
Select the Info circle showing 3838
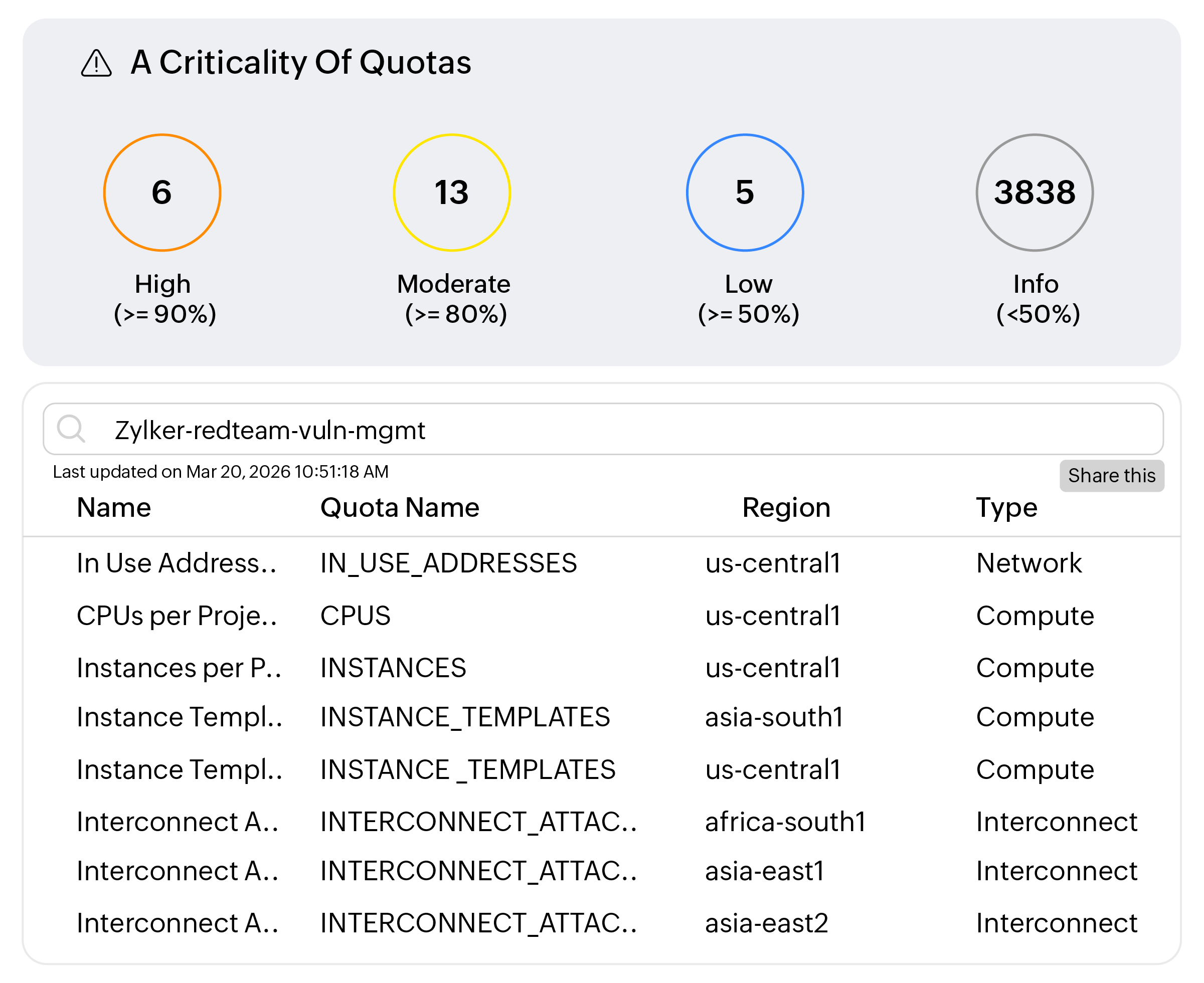click(1035, 192)
